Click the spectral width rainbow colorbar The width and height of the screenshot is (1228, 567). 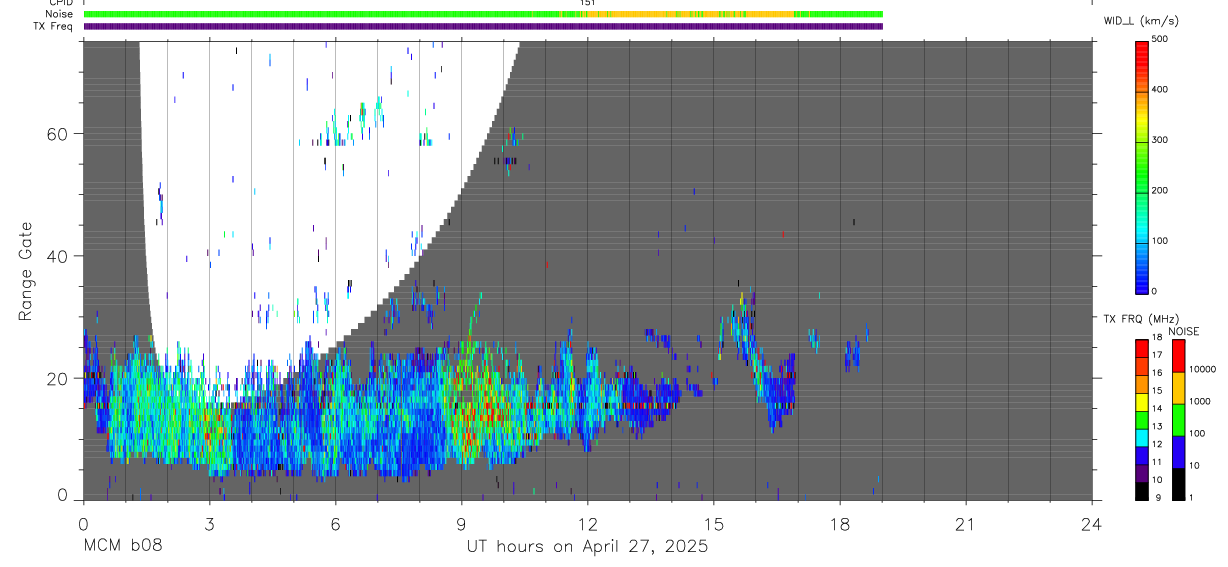coord(1141,166)
